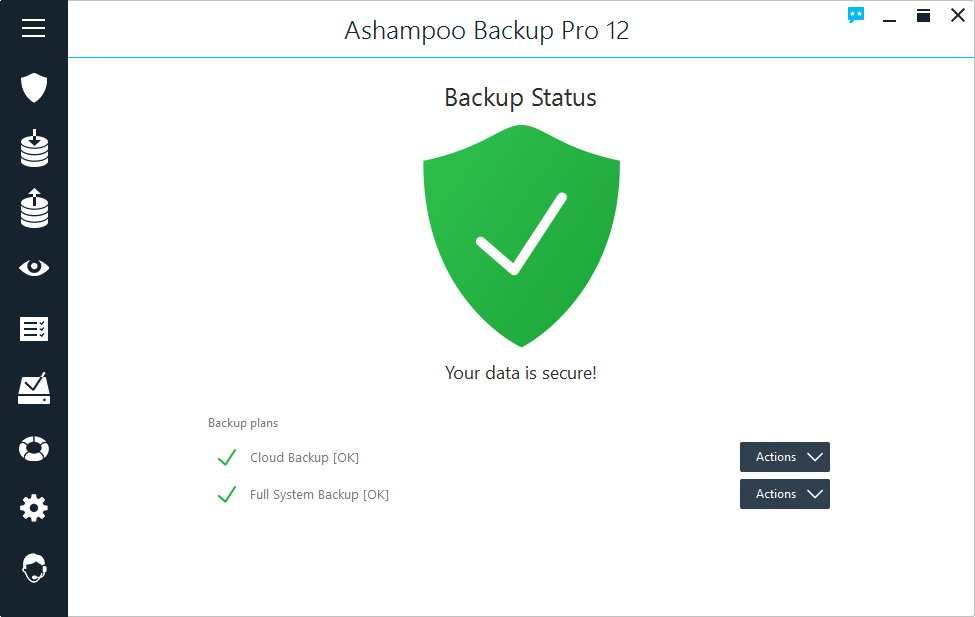Go to the shield Overview page in sidebar
The image size is (975, 617).
[x=34, y=87]
